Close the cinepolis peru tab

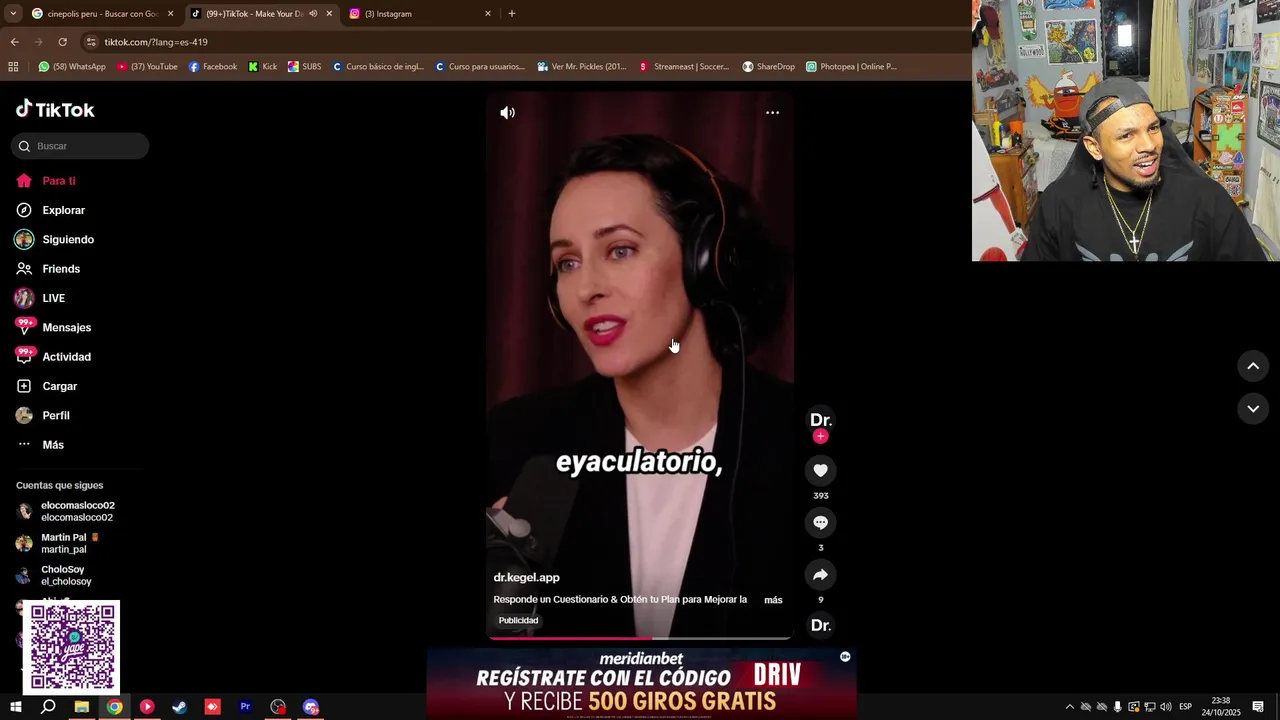pos(170,14)
